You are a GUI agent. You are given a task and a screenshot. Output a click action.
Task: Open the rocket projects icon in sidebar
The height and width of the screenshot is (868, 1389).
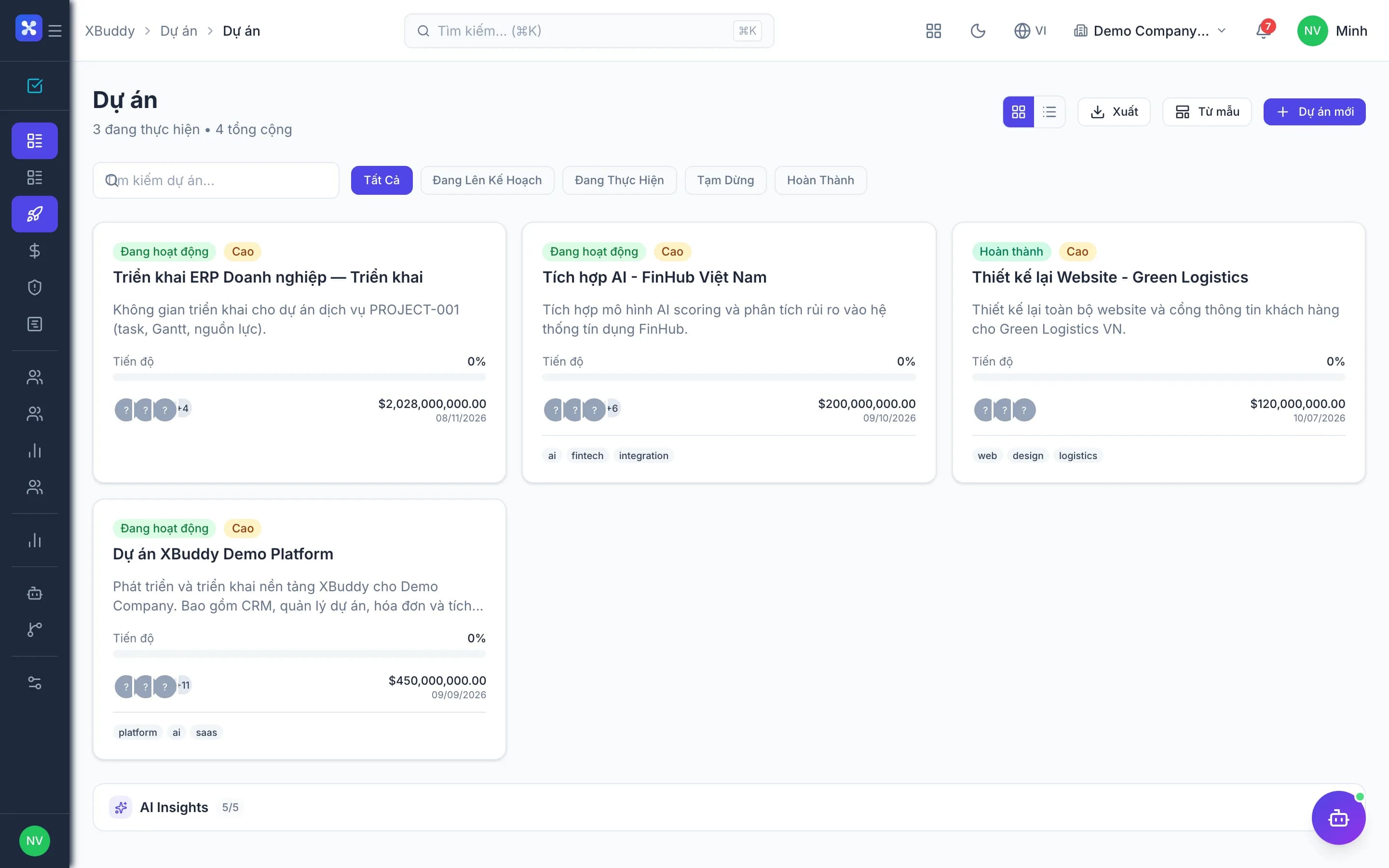[x=34, y=214]
